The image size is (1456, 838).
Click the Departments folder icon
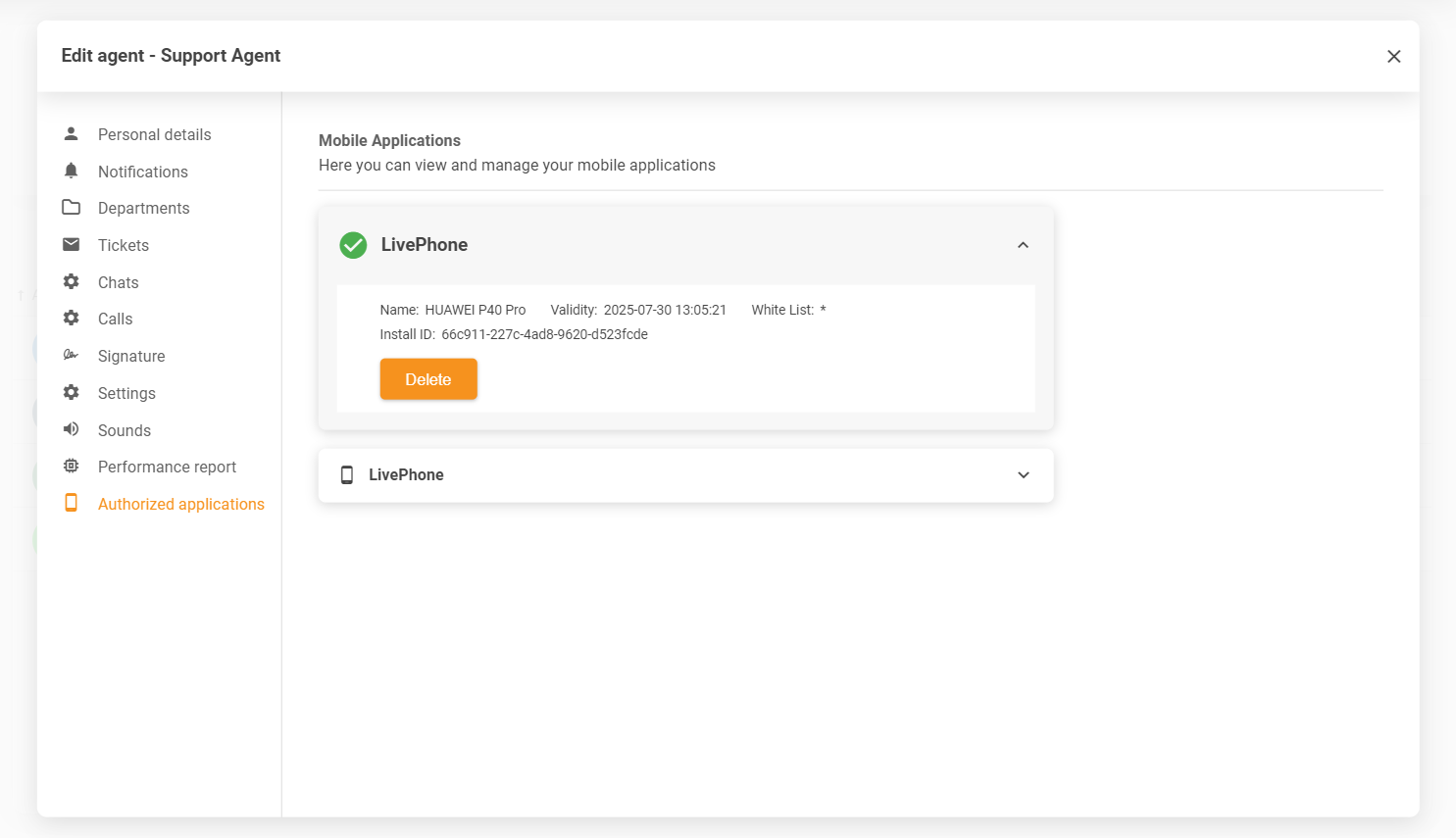[71, 208]
